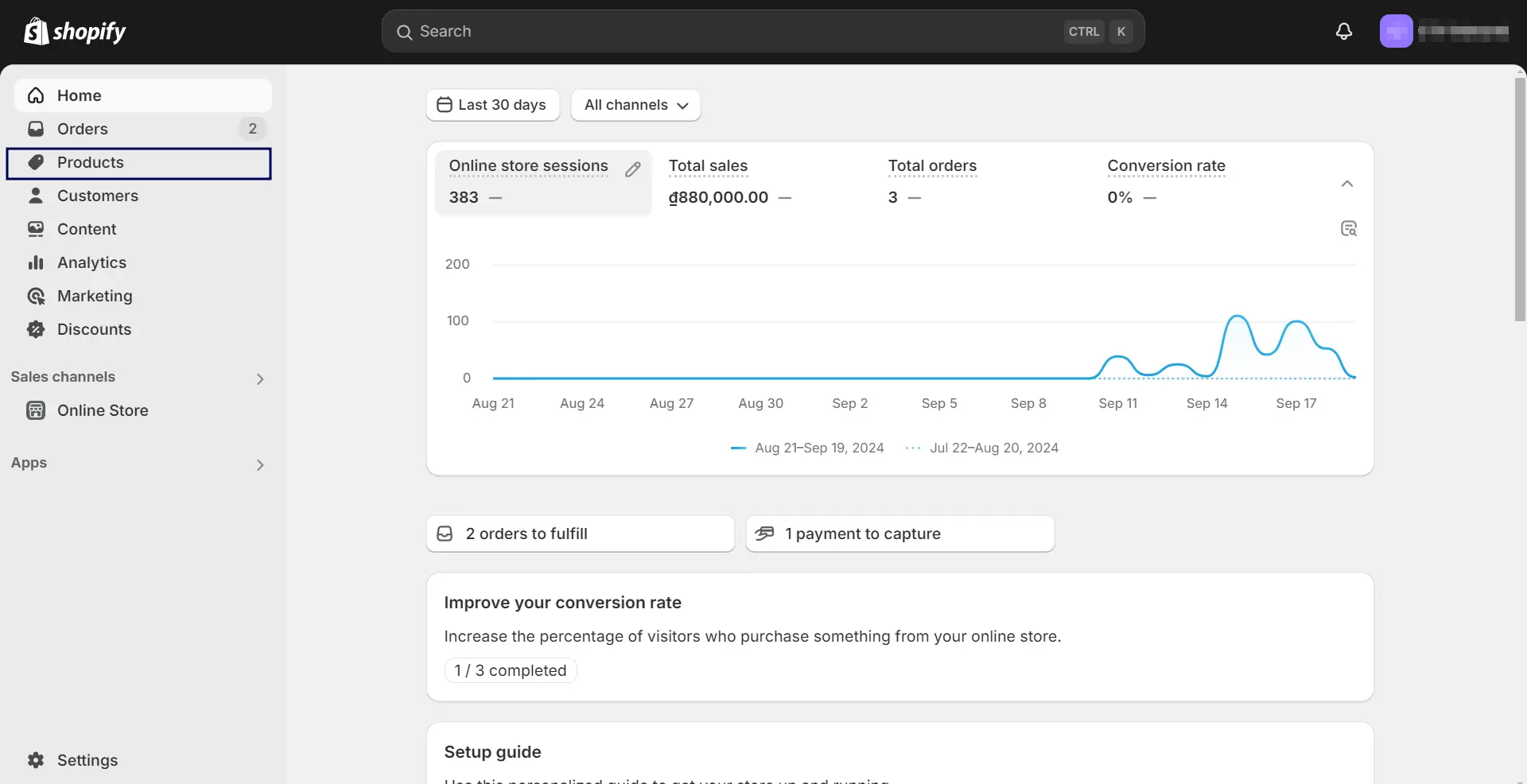1527x784 pixels.
Task: Click the Products tag icon
Action: click(x=36, y=162)
